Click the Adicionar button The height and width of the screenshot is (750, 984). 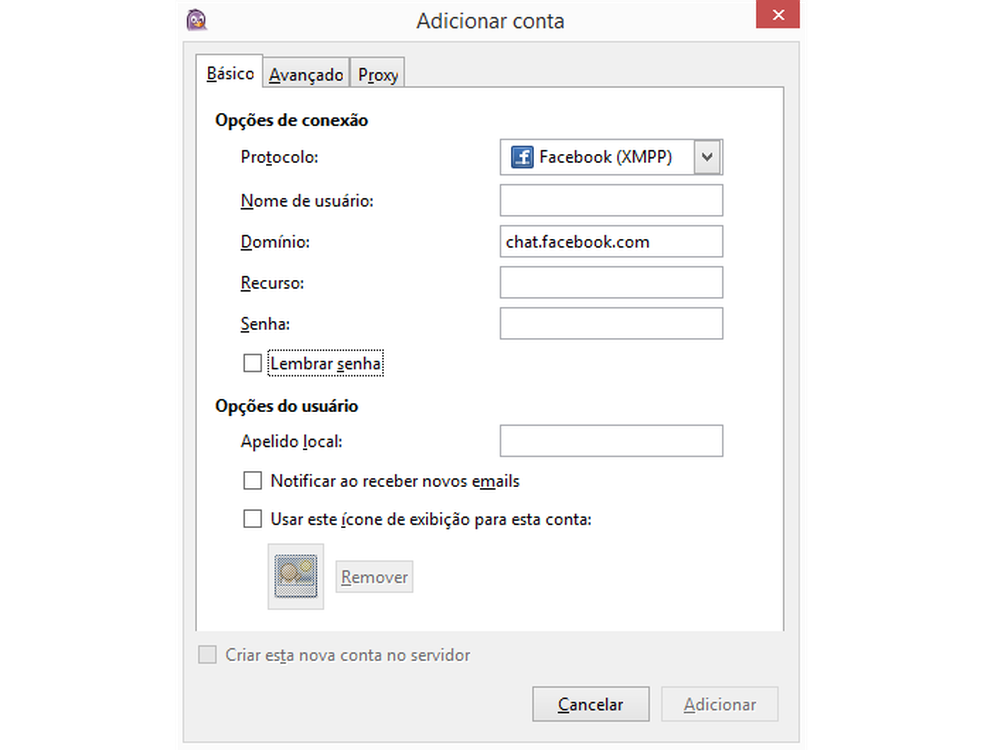click(x=719, y=704)
